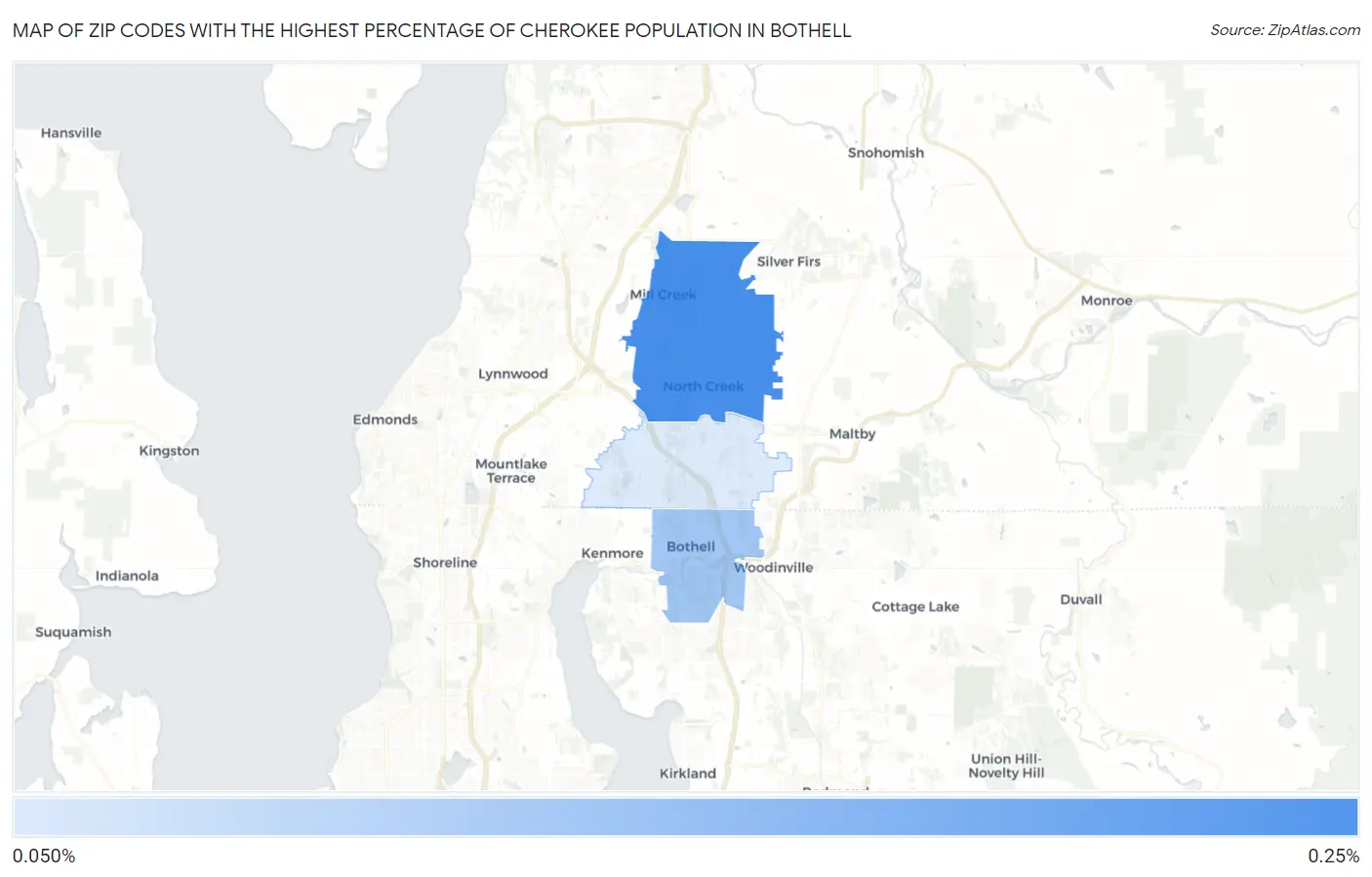
Task: Click the Monroe map label
Action: [1107, 300]
